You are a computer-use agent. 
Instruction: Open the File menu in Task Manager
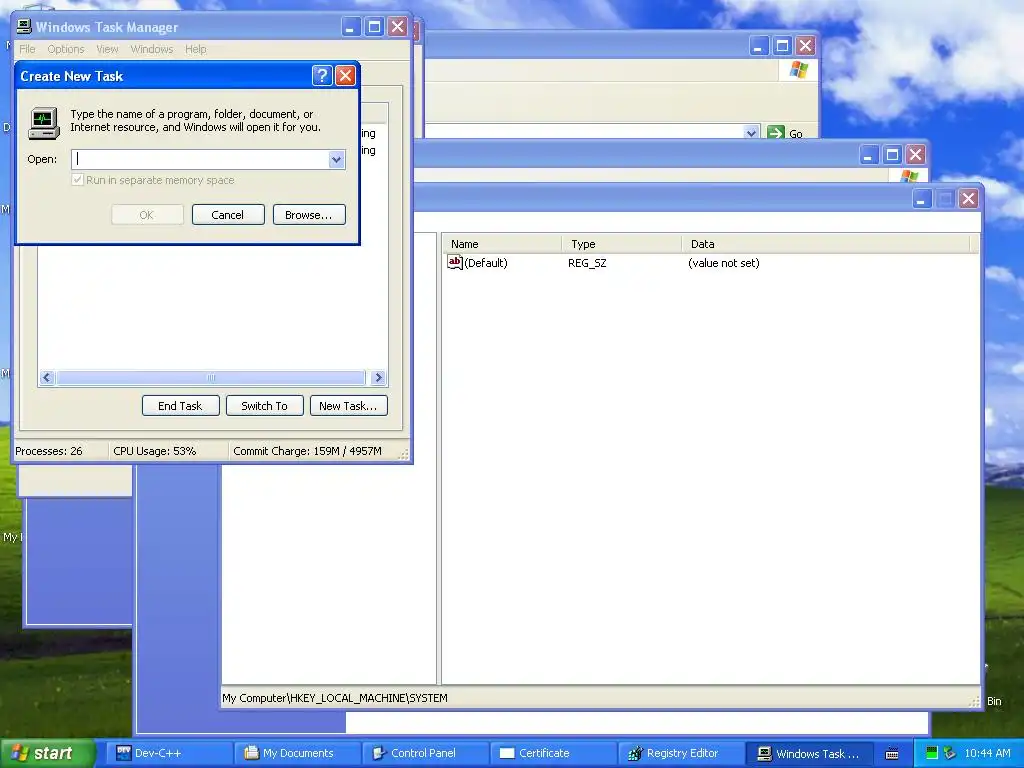click(x=27, y=49)
